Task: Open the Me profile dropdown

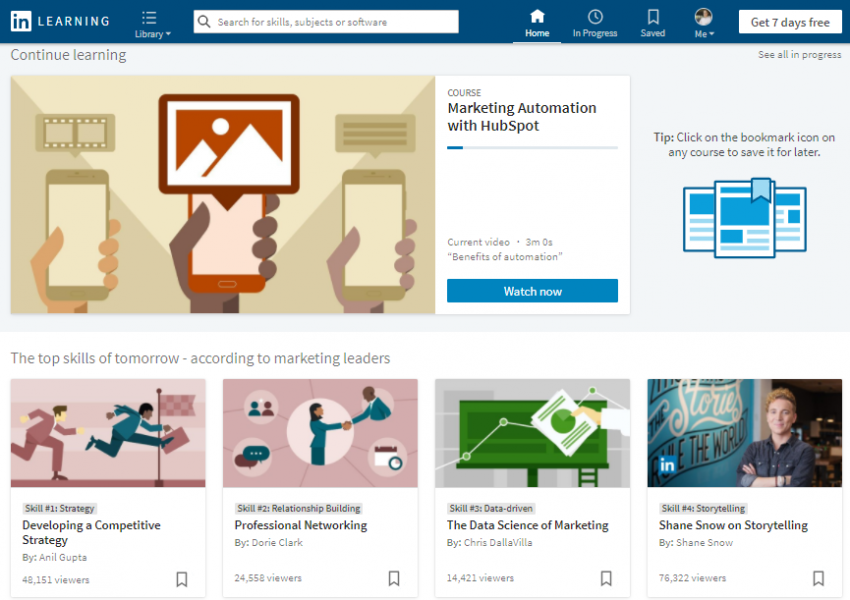Action: tap(704, 23)
